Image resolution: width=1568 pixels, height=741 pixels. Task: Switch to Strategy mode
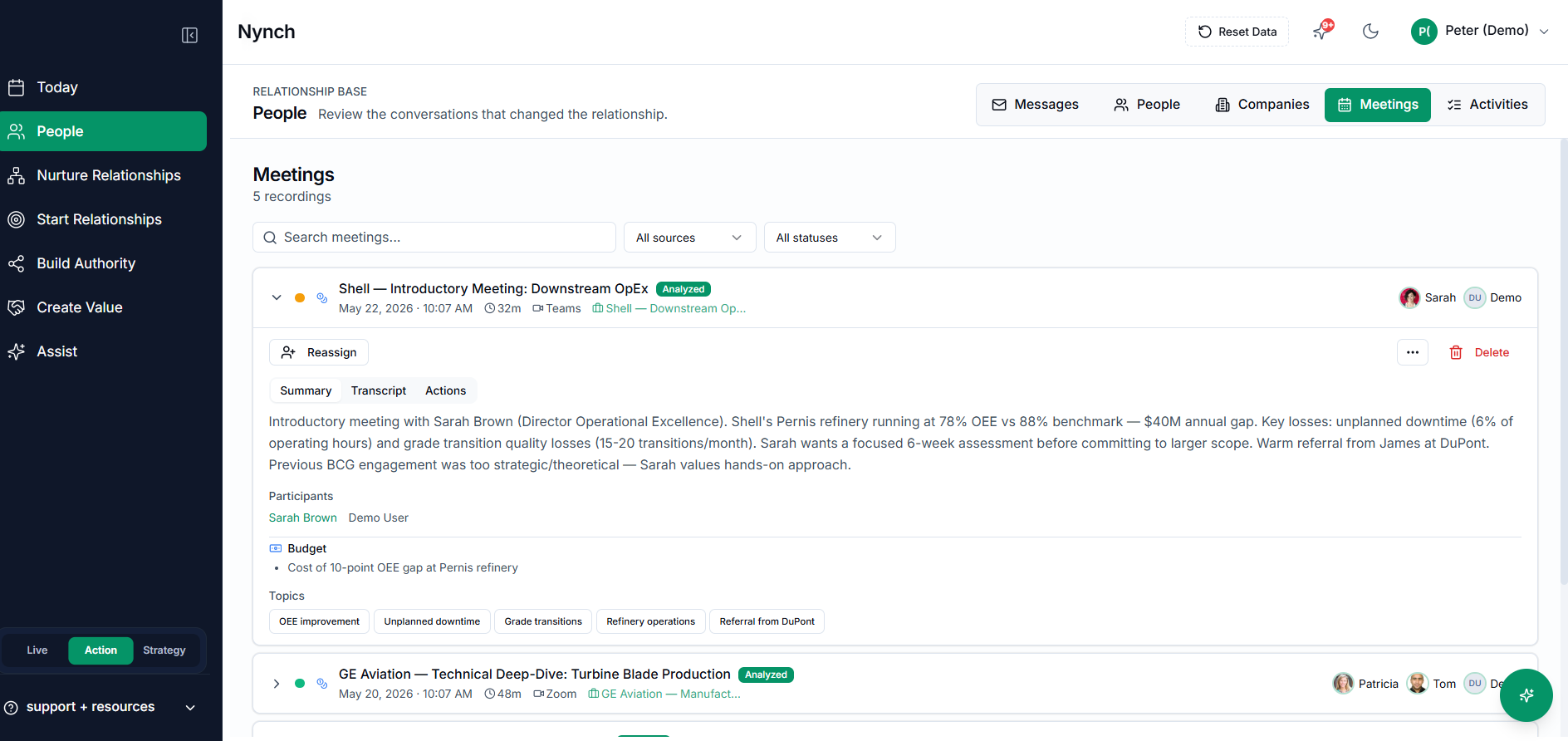coord(164,650)
